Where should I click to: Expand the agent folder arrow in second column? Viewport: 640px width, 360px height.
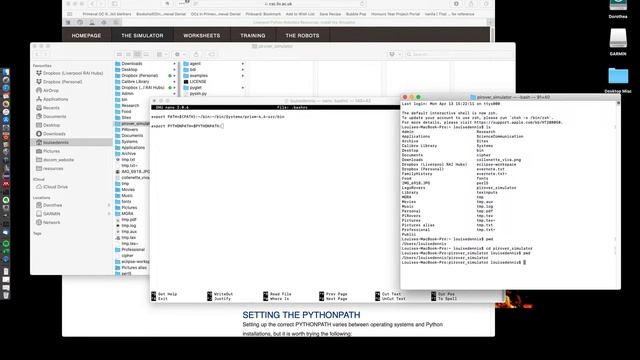(242, 64)
